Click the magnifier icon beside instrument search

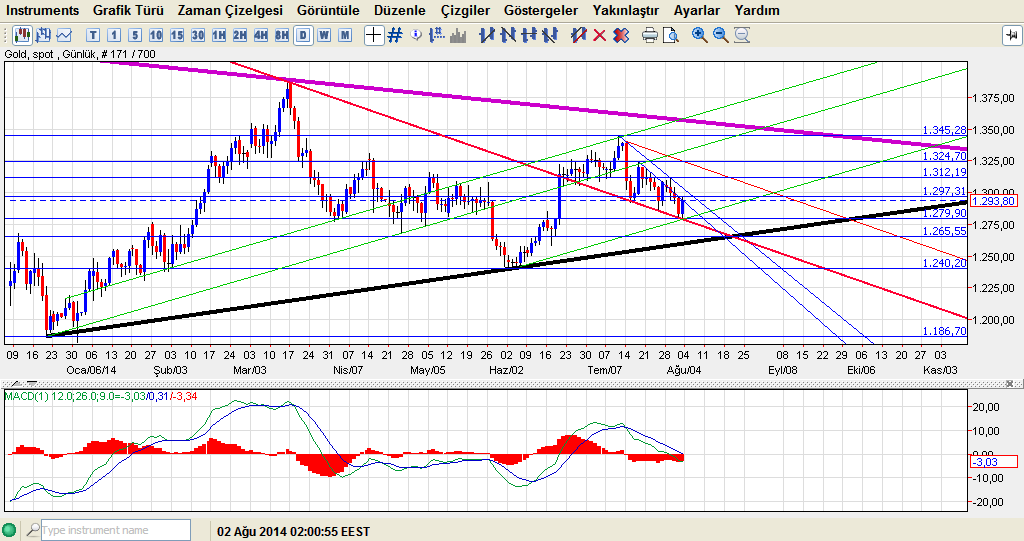click(32, 530)
